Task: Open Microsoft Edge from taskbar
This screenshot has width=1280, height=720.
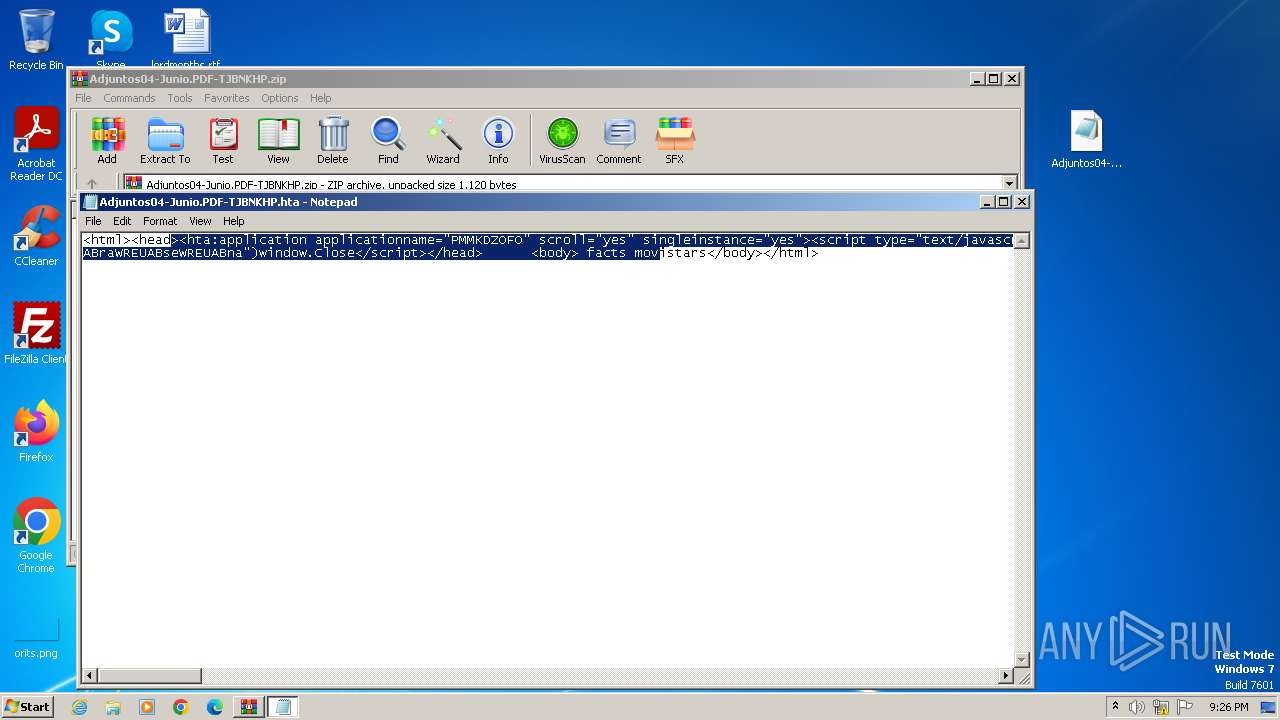Action: 215,707
